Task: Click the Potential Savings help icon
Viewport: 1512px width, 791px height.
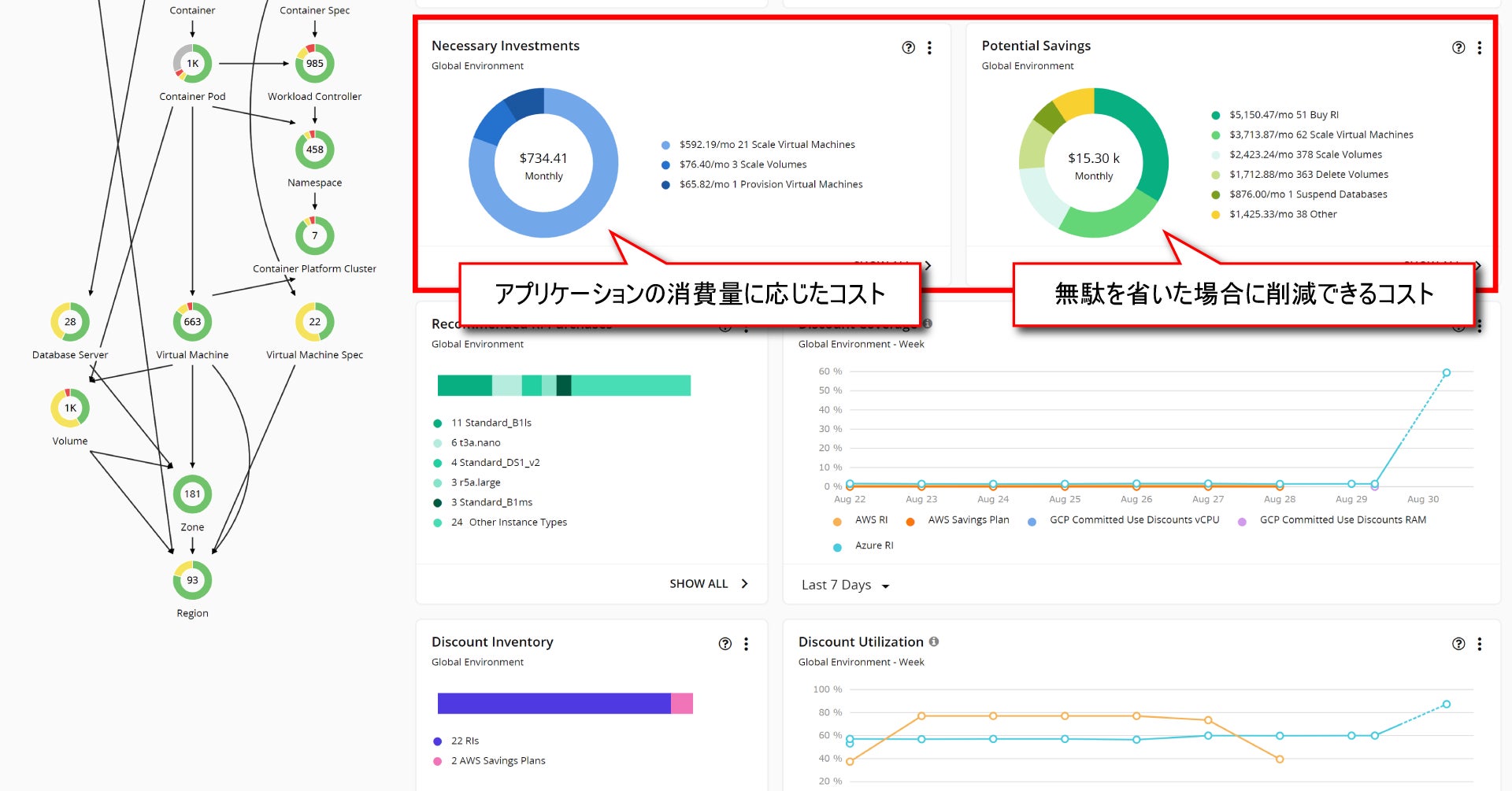Action: pos(1458,47)
